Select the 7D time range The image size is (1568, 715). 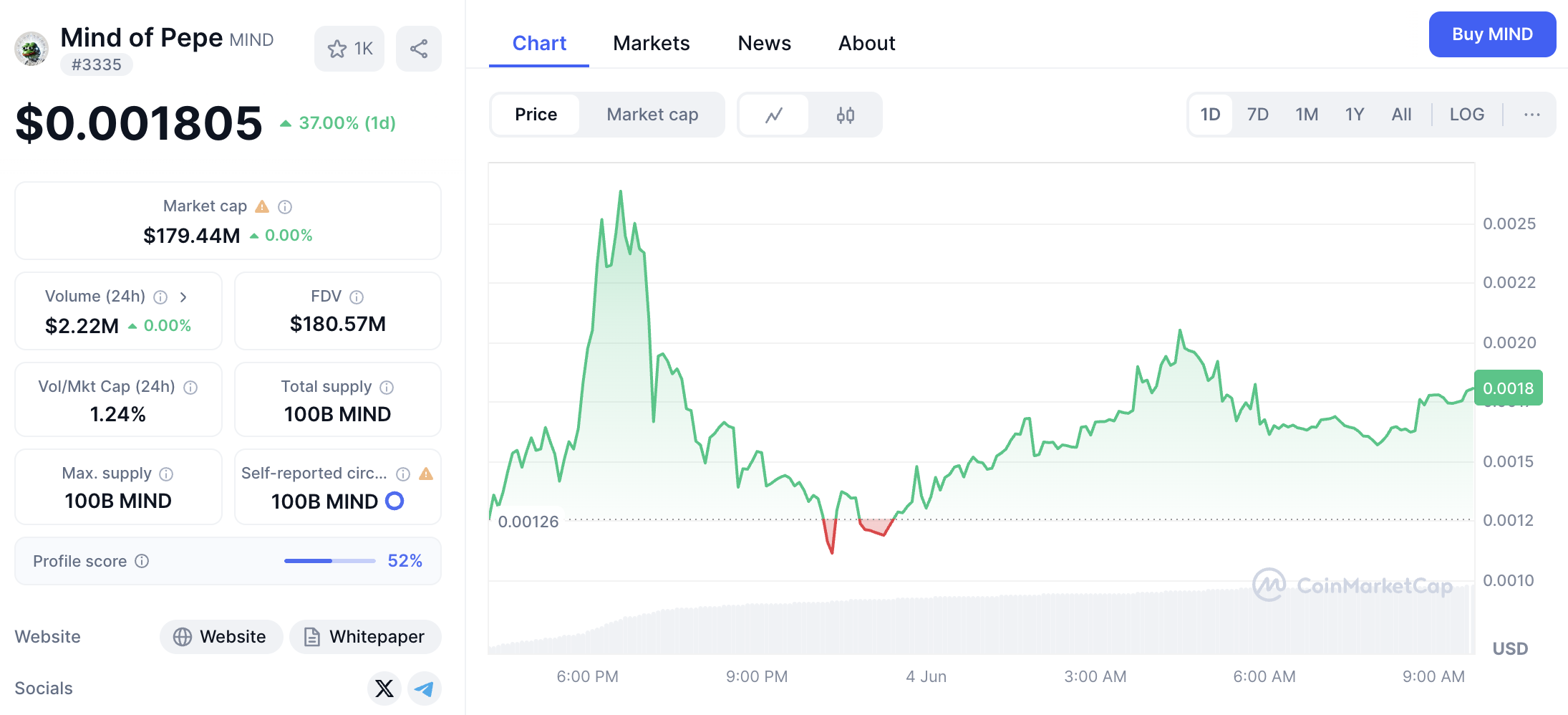pos(1258,115)
